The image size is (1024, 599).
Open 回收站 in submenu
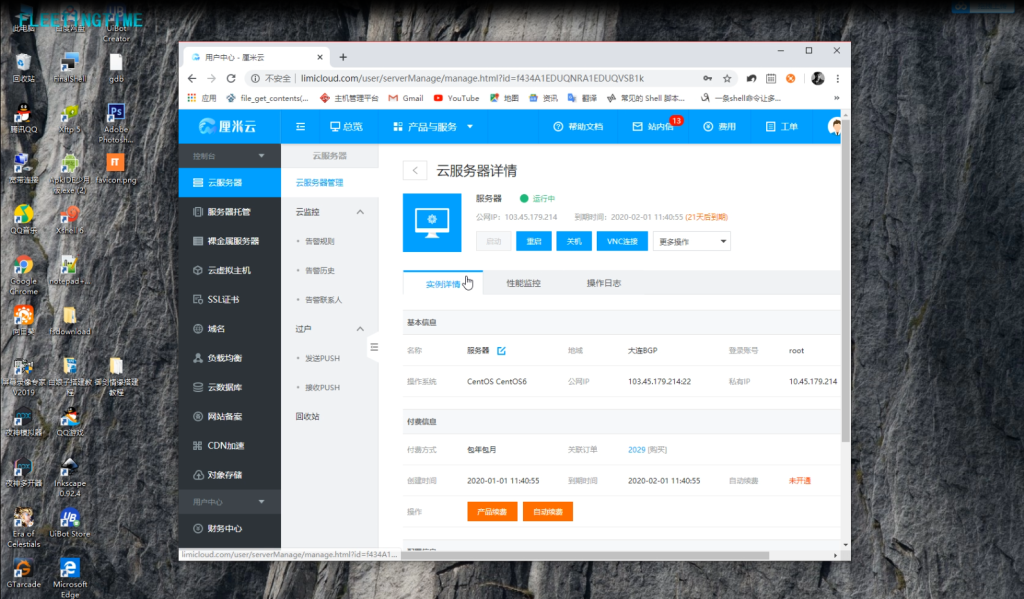pos(307,416)
